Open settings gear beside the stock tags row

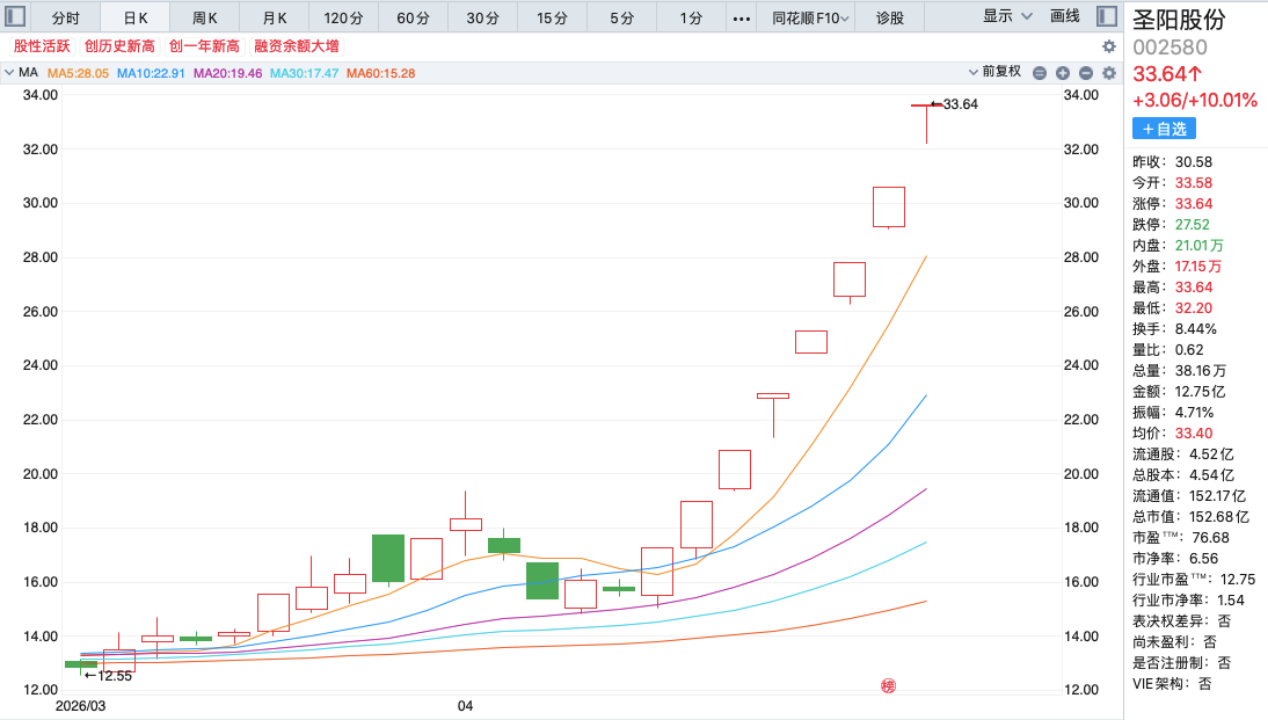coord(1108,46)
